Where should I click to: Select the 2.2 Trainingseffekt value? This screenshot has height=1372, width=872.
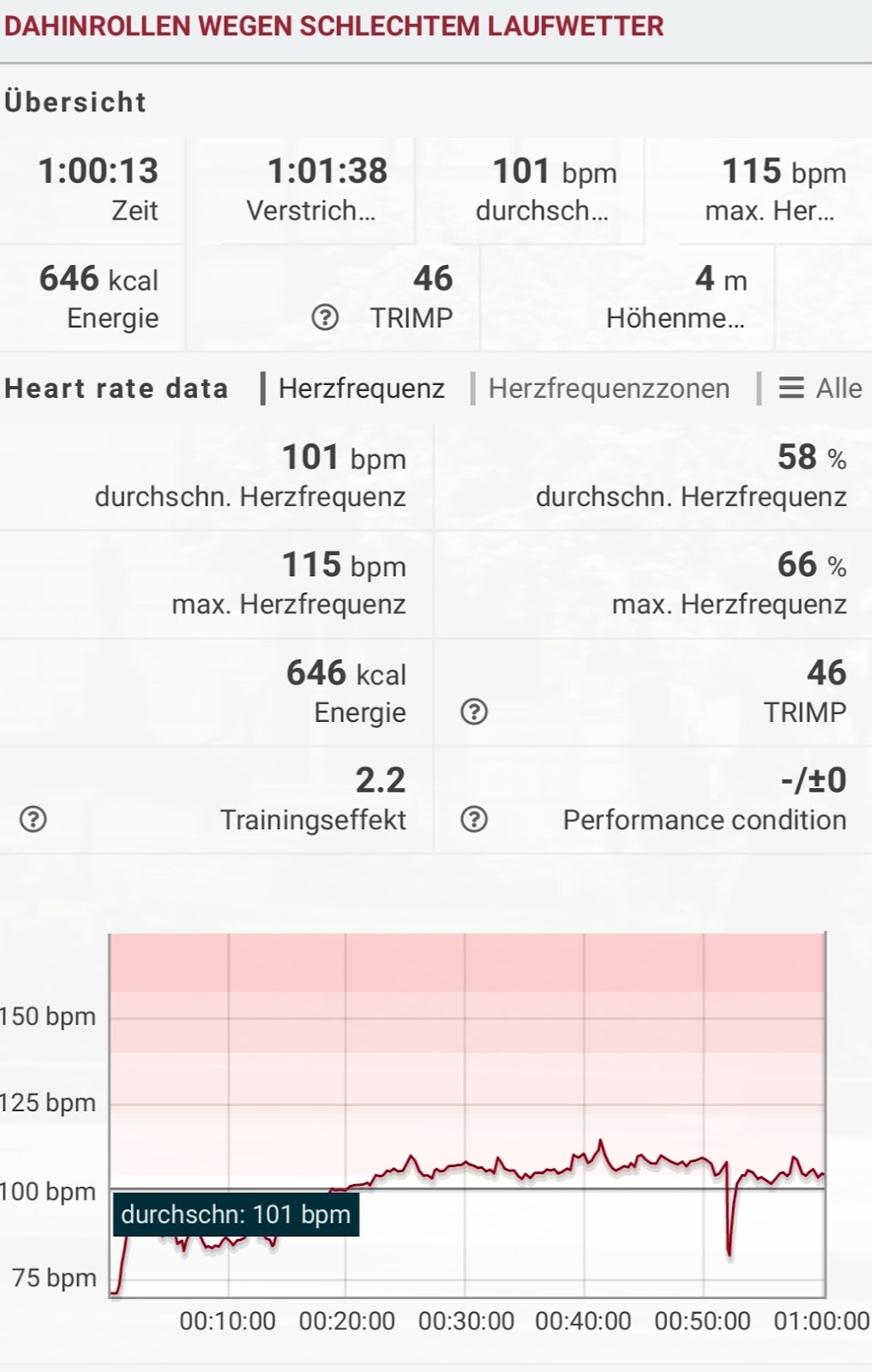pyautogui.click(x=380, y=780)
